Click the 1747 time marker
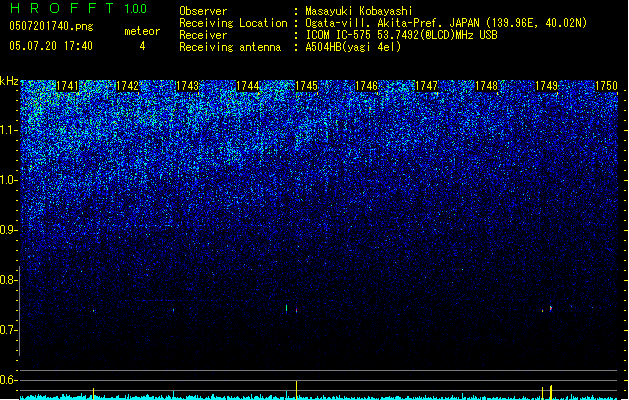This screenshot has width=629, height=400. coord(426,86)
